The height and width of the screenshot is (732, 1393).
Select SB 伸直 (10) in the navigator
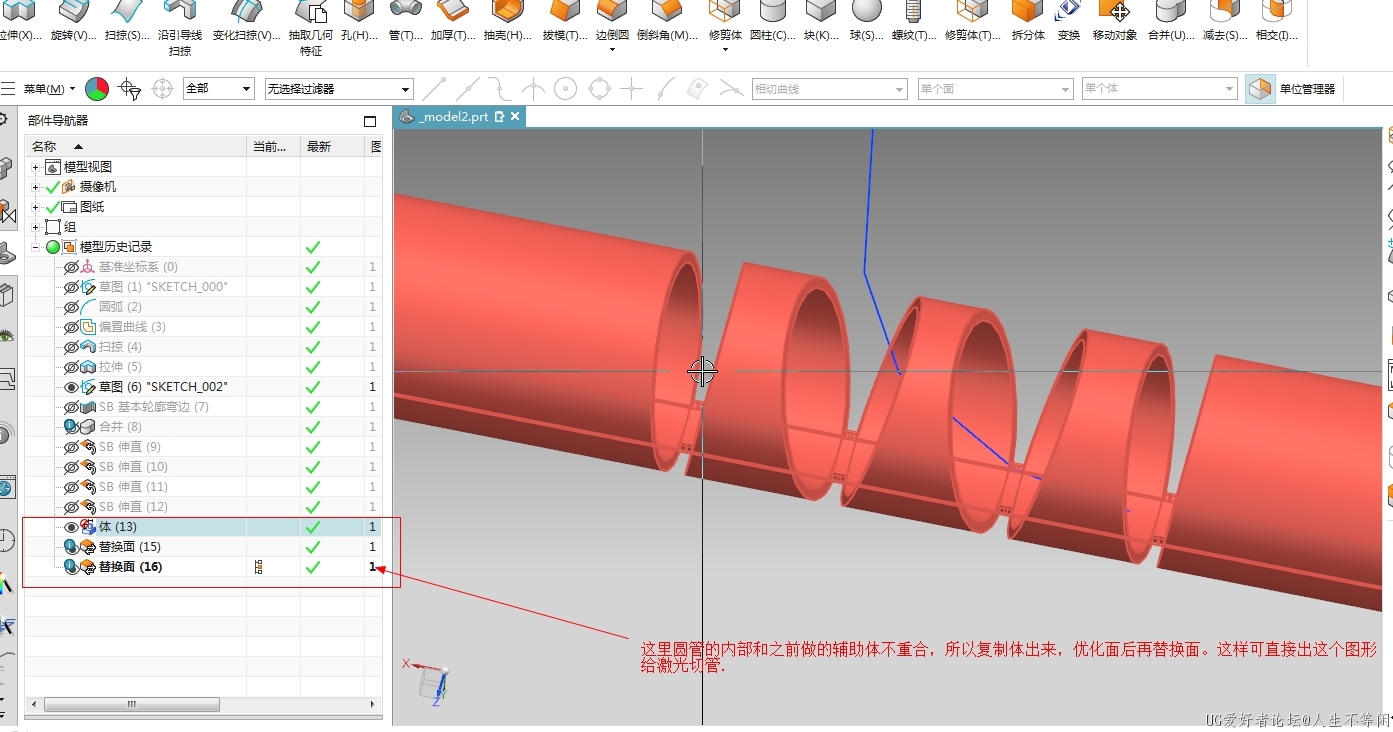point(133,467)
